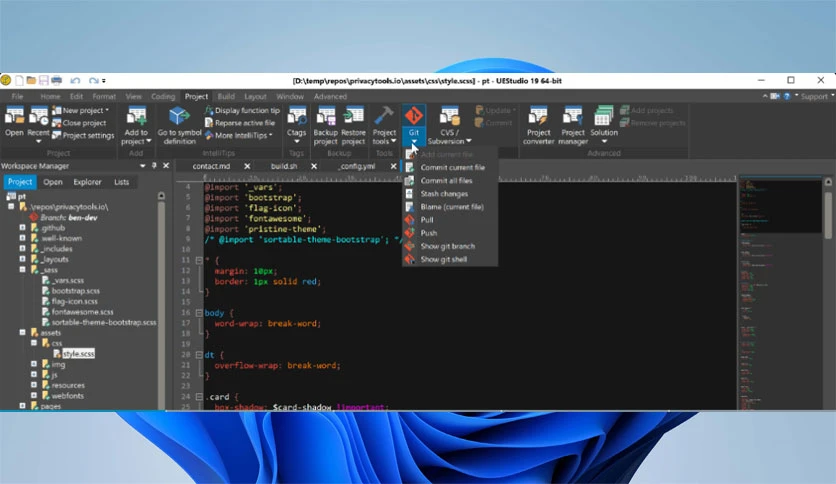
Task: Open the _config.yml file tab
Action: [357, 166]
